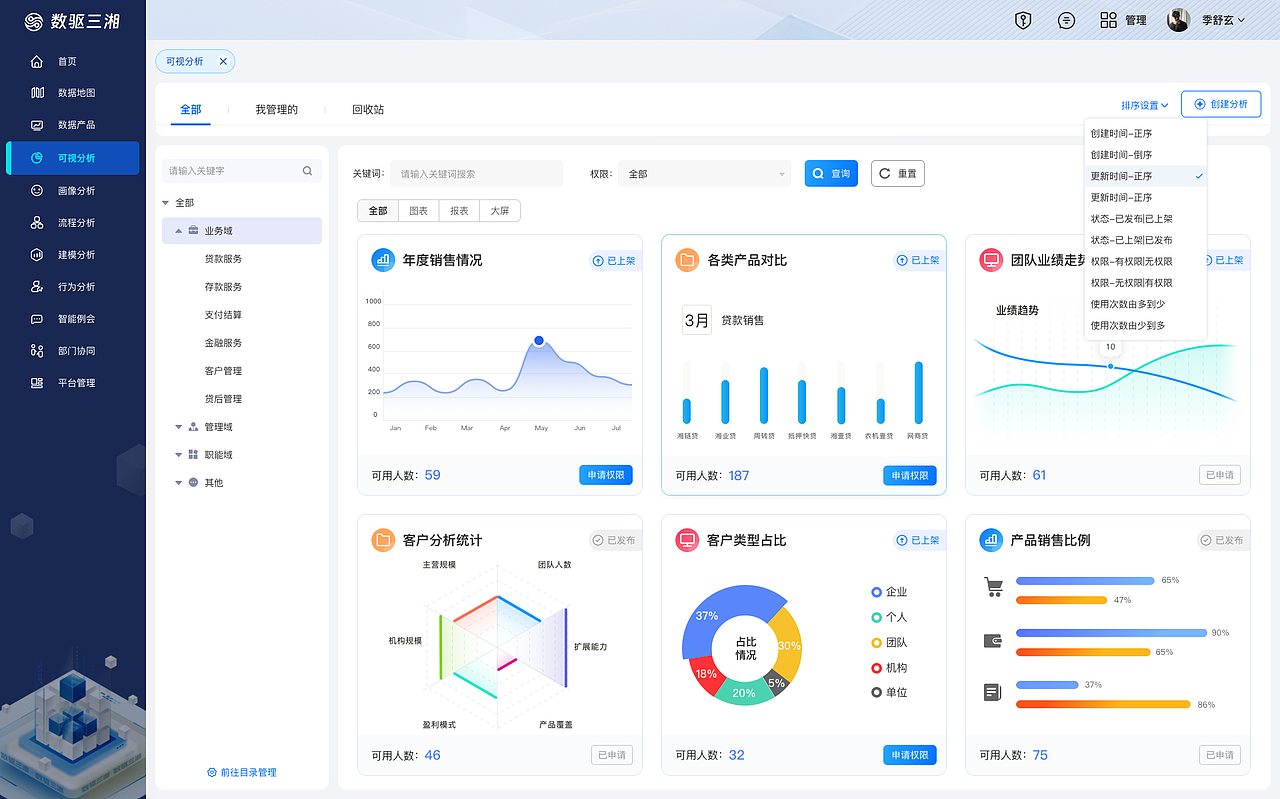Click the 创建分析 button
The width and height of the screenshot is (1280, 799).
point(1221,103)
